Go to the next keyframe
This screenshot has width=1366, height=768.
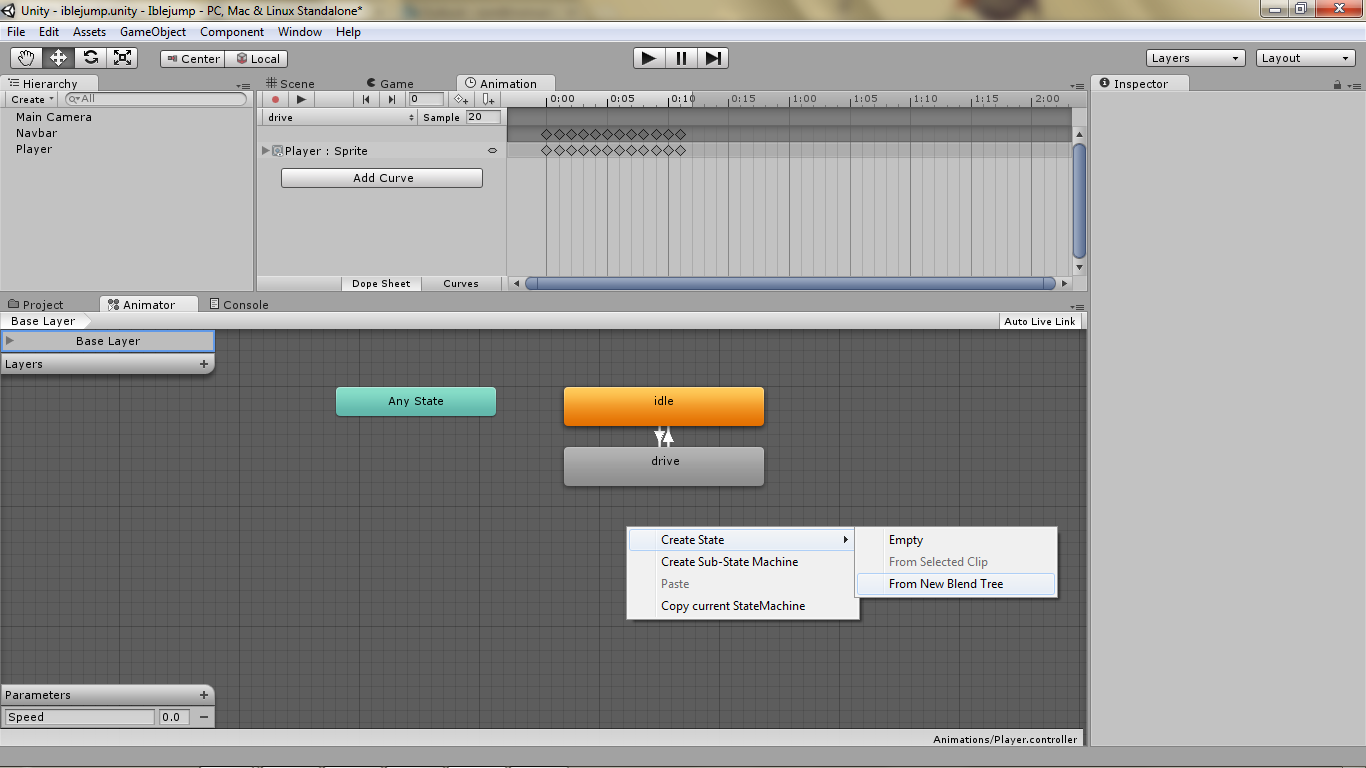pyautogui.click(x=392, y=99)
